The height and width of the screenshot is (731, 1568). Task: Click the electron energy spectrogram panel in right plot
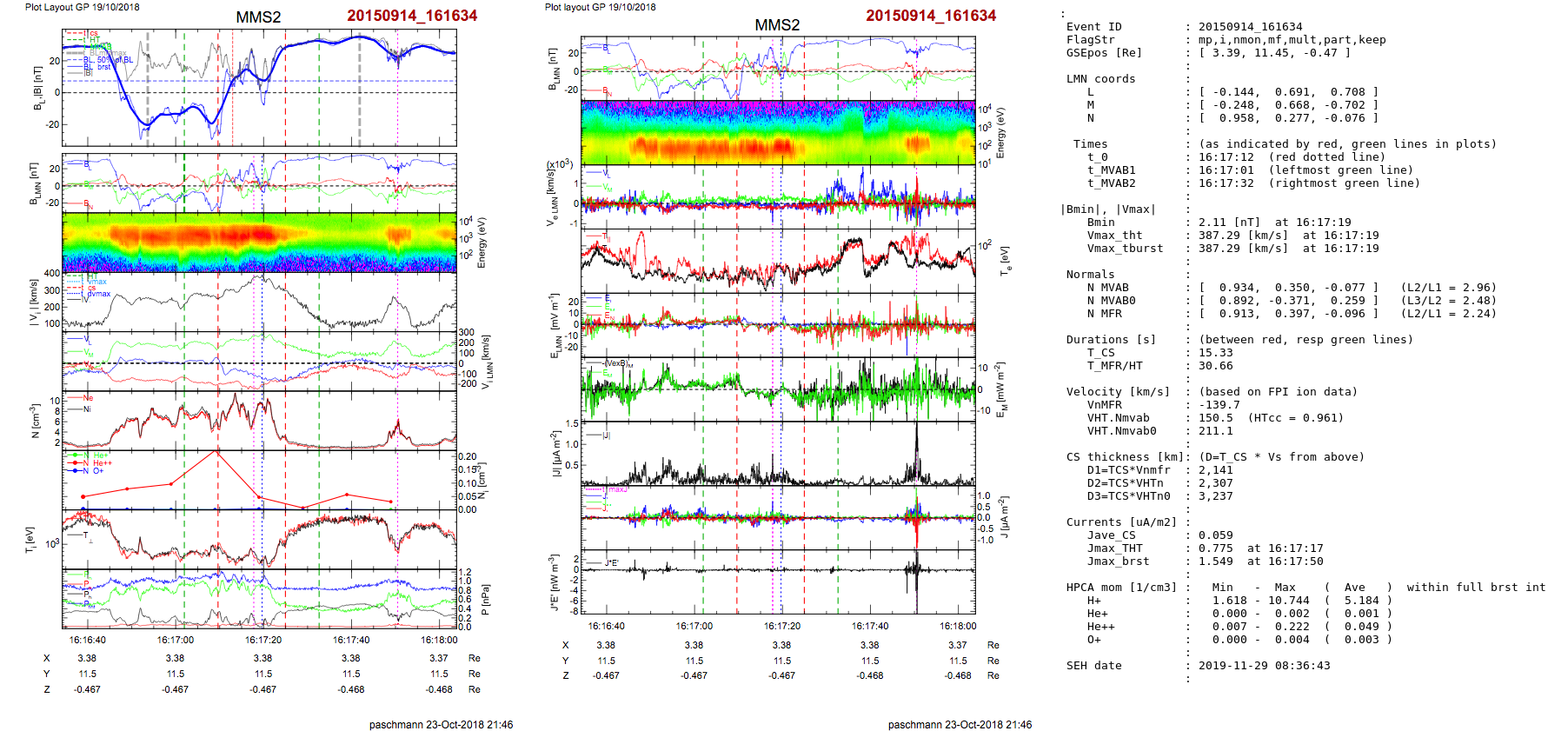[x=778, y=132]
